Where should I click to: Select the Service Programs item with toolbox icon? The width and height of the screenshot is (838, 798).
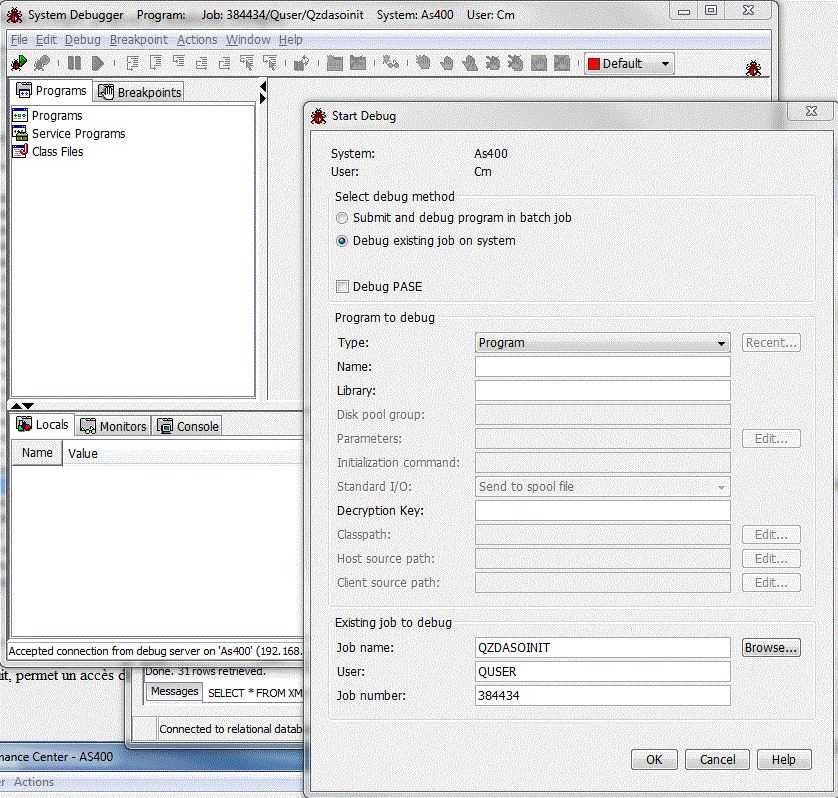point(78,133)
